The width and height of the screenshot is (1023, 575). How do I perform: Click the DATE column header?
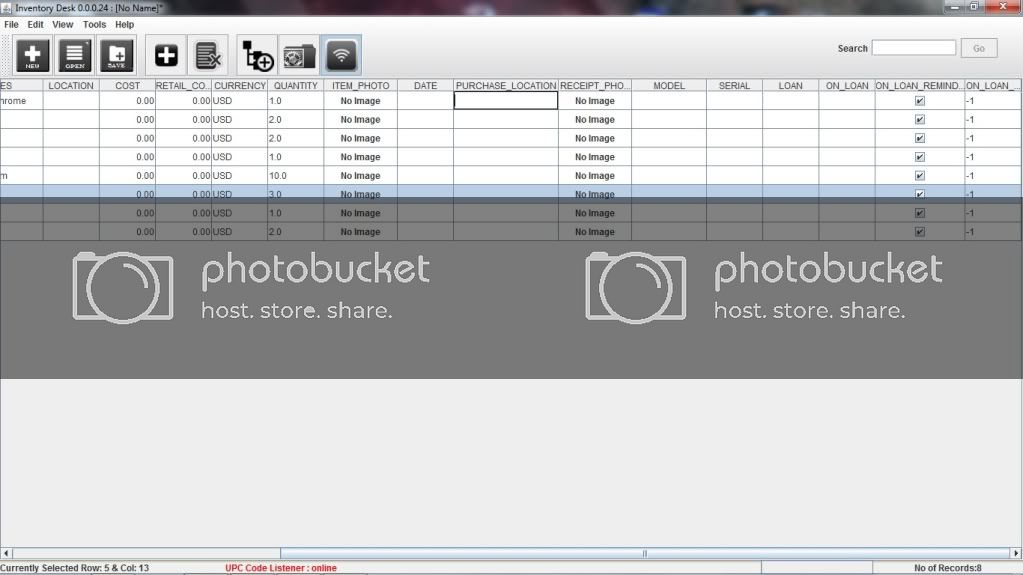click(x=425, y=85)
